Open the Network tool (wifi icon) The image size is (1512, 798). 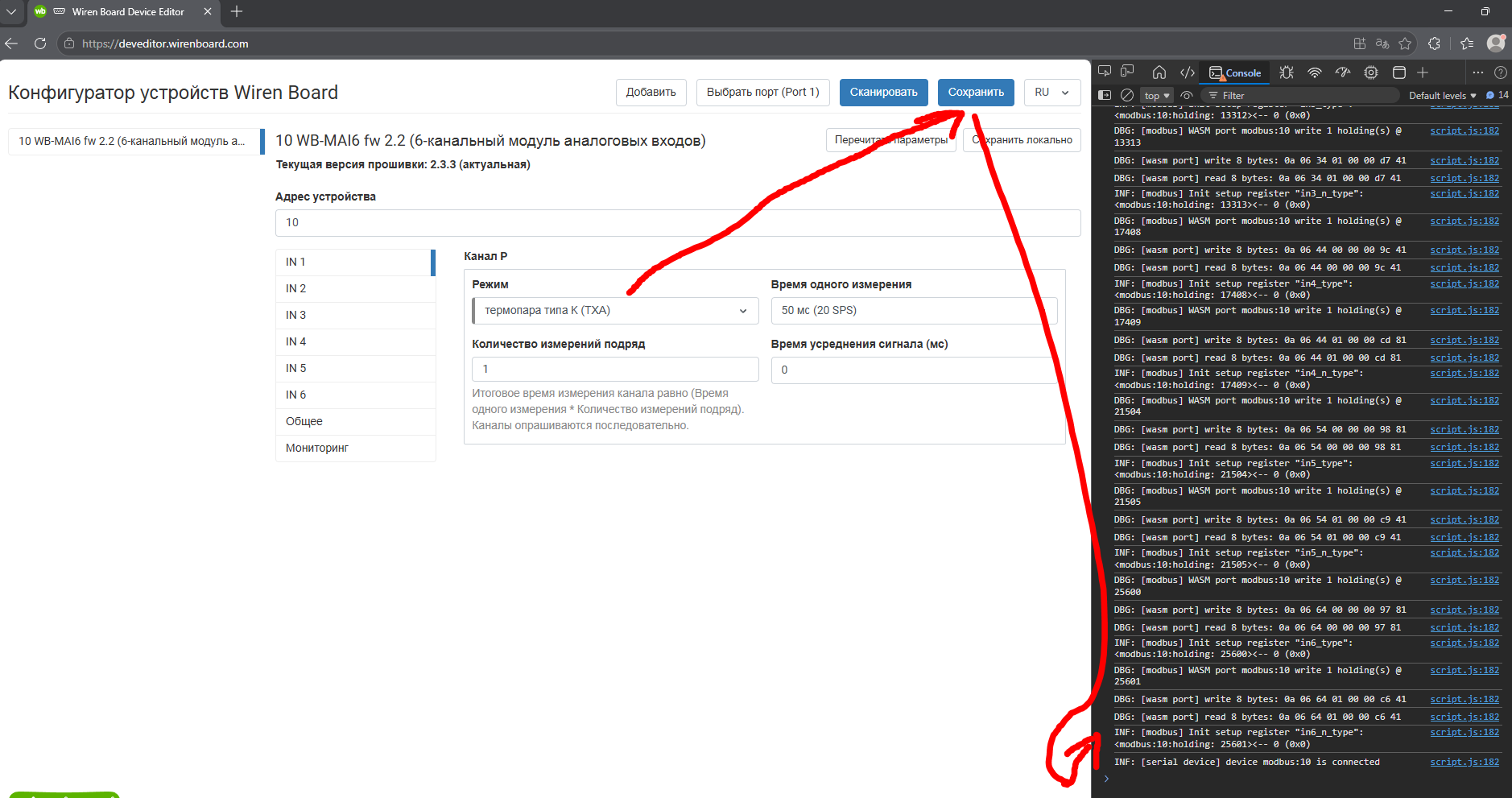tap(1314, 72)
